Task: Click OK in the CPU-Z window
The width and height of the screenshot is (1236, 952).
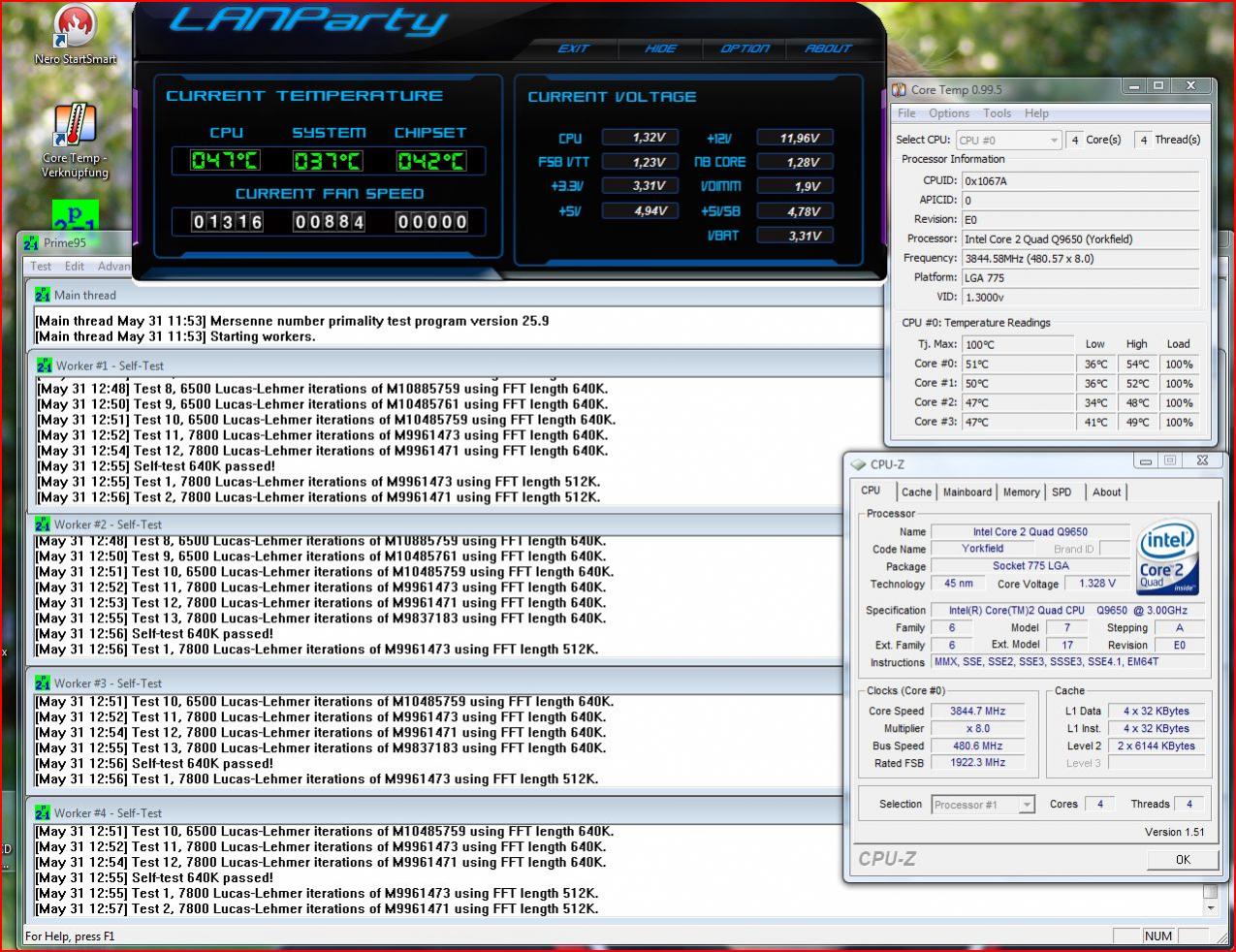Action: (1183, 860)
